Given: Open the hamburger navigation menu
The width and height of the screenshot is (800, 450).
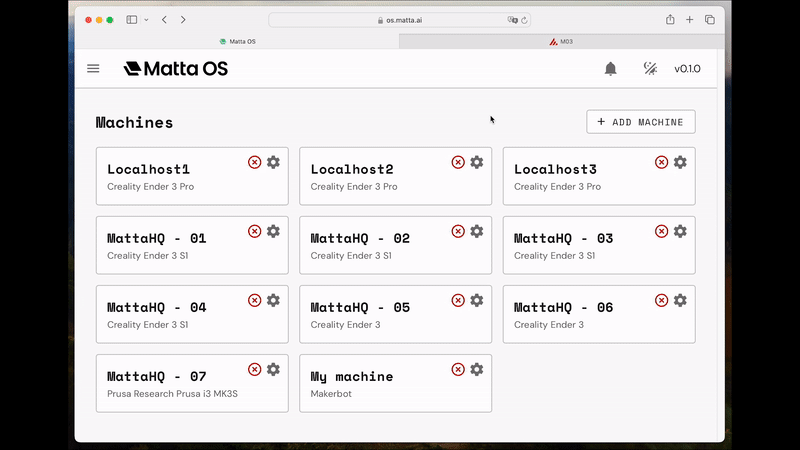Looking at the screenshot, I should point(93,69).
